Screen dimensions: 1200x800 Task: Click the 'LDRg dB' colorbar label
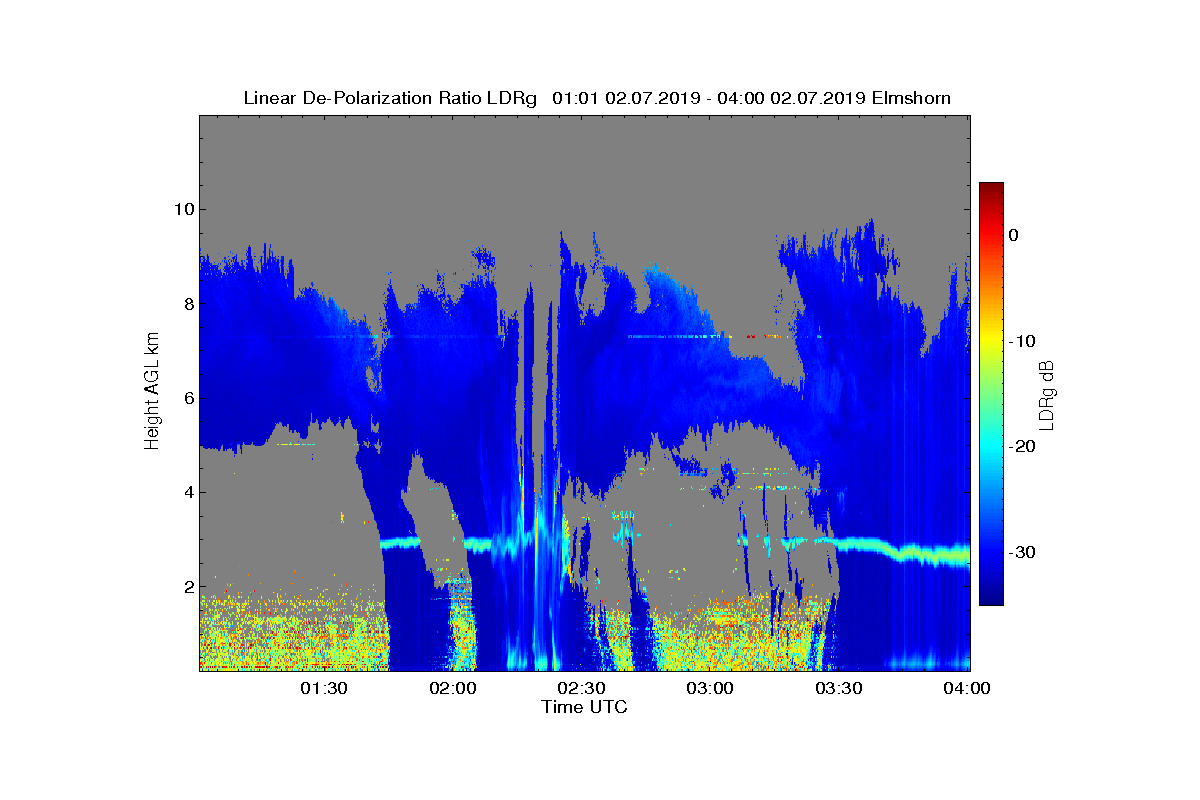click(1047, 394)
